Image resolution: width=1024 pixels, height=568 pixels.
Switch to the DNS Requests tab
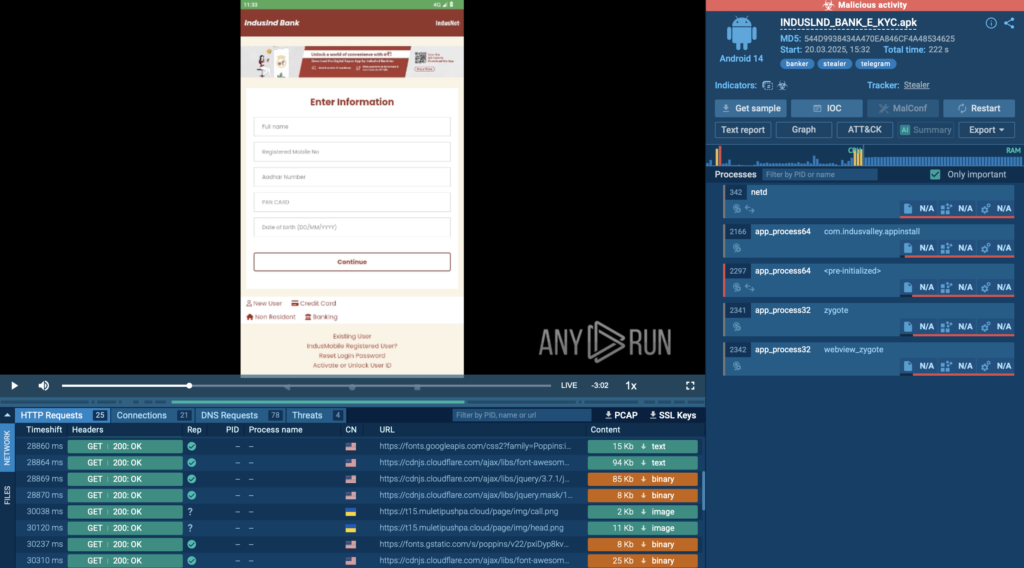click(x=230, y=415)
